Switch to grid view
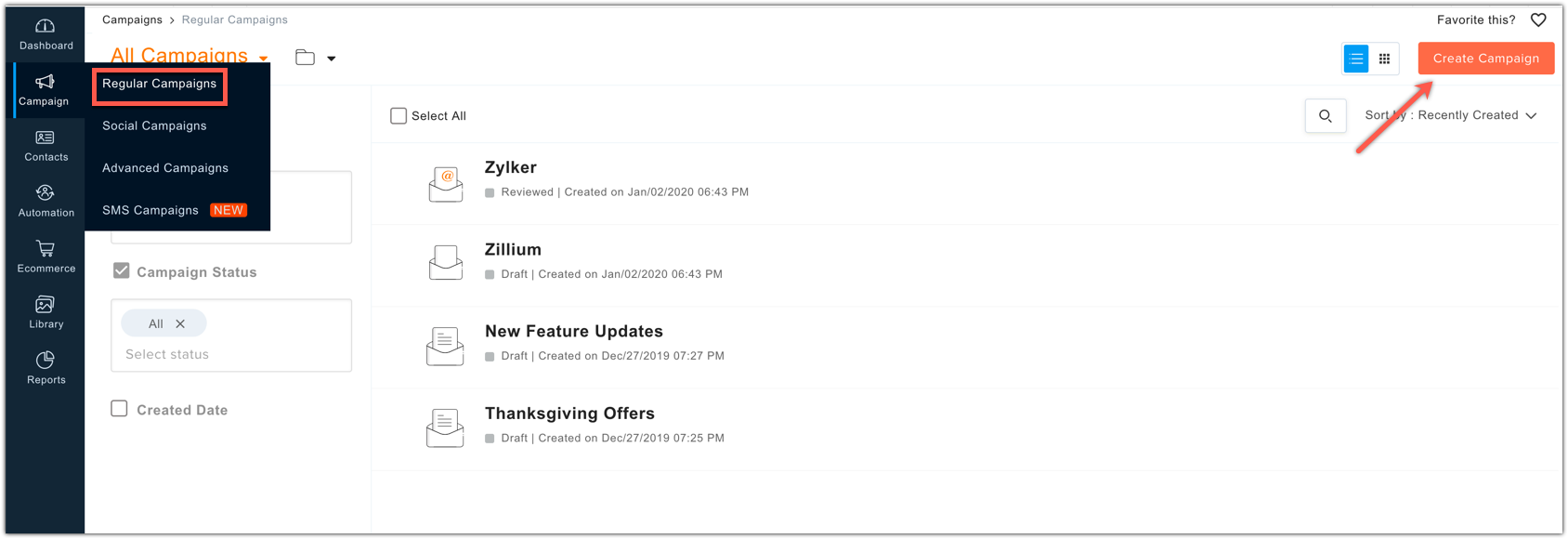Image resolution: width=1568 pixels, height=539 pixels. pyautogui.click(x=1384, y=59)
